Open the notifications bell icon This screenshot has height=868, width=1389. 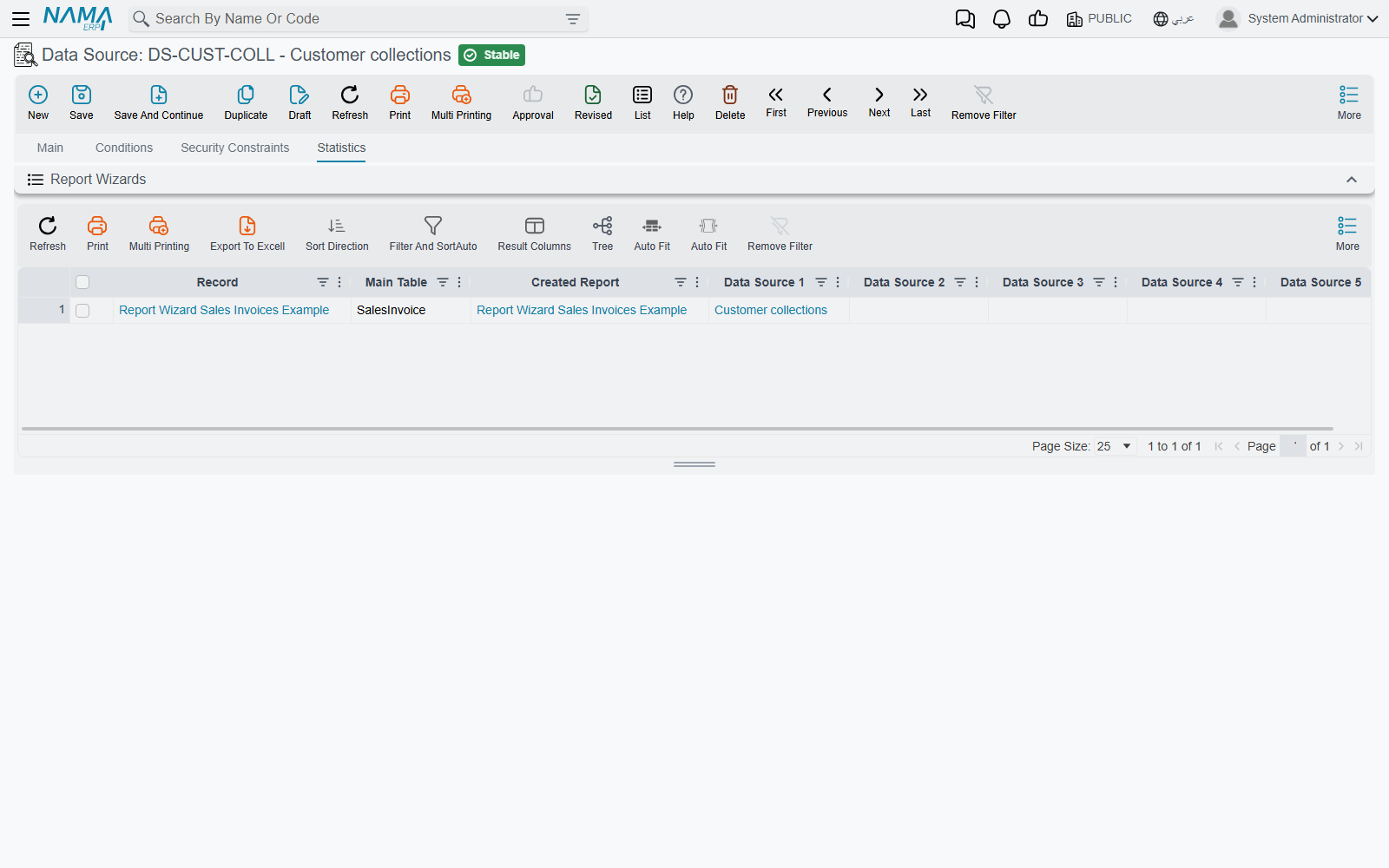point(1002,19)
